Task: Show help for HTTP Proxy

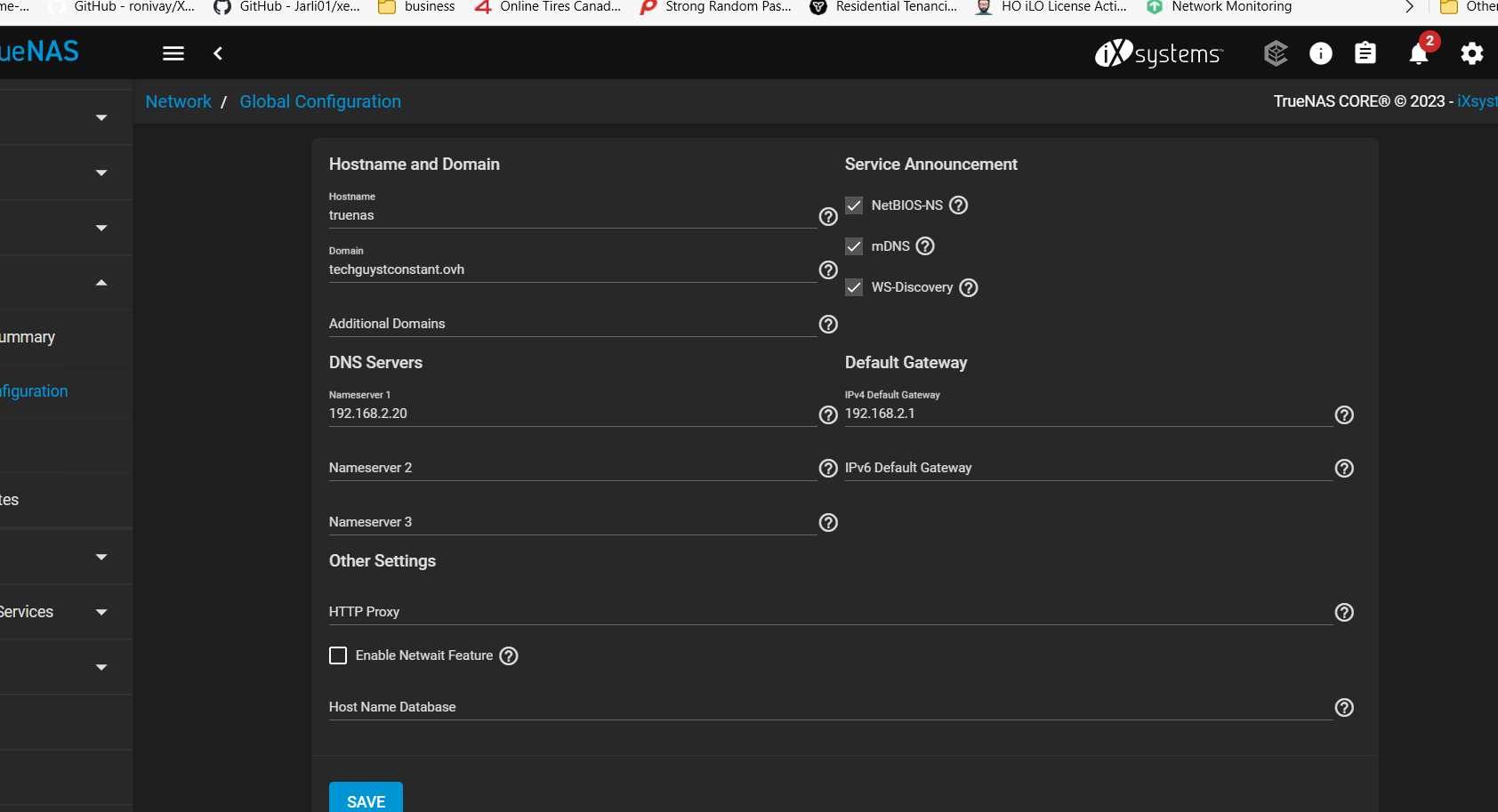Action: tap(1344, 612)
